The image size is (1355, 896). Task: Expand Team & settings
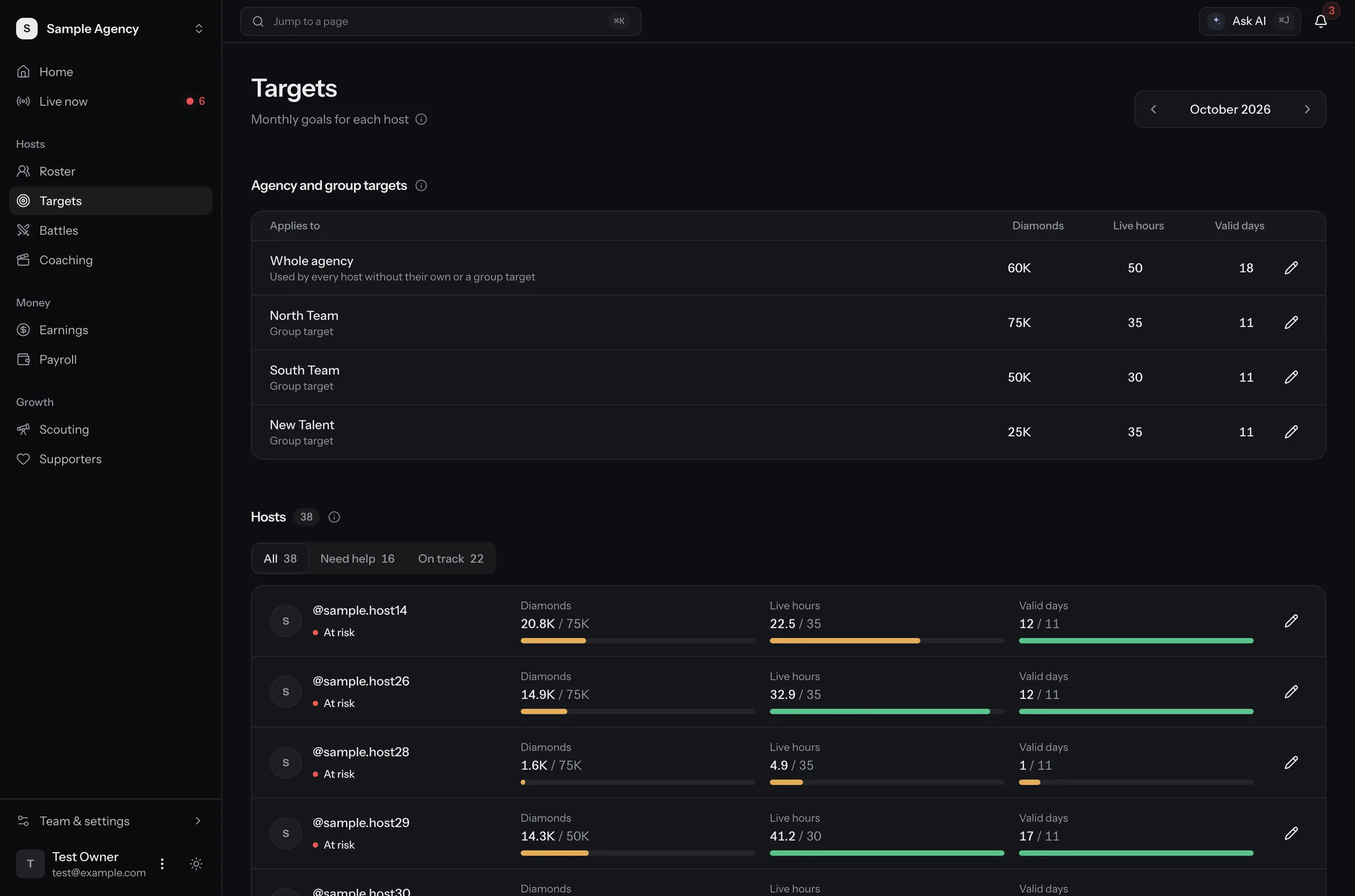(x=111, y=820)
